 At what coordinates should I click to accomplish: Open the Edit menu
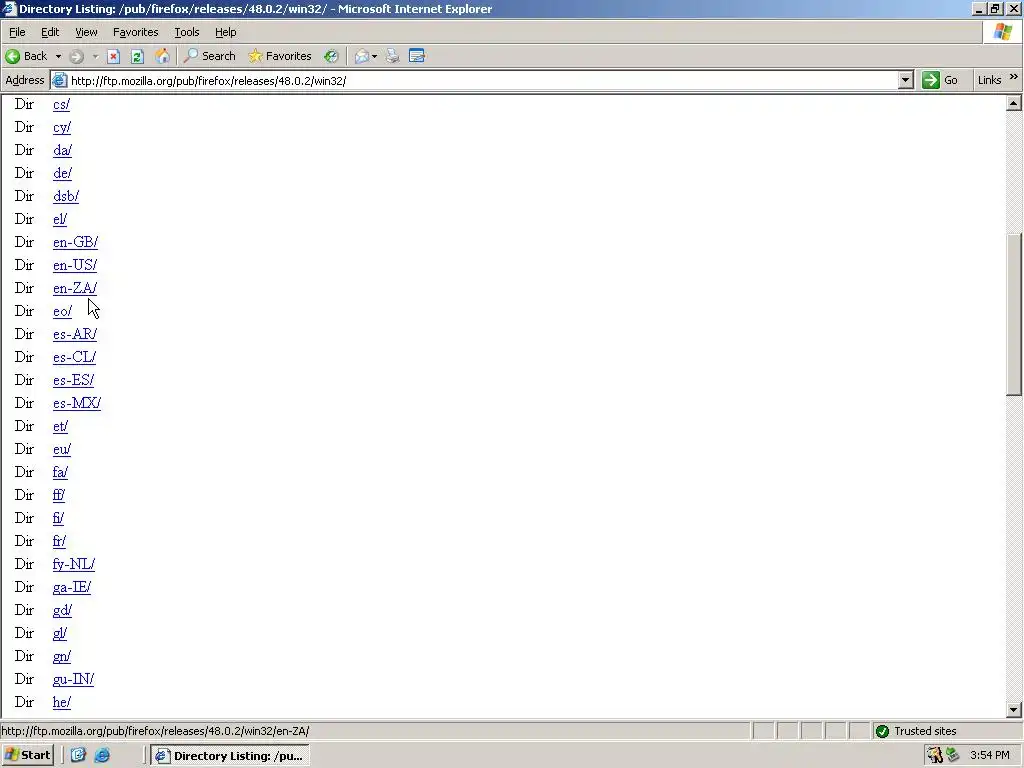pyautogui.click(x=50, y=32)
